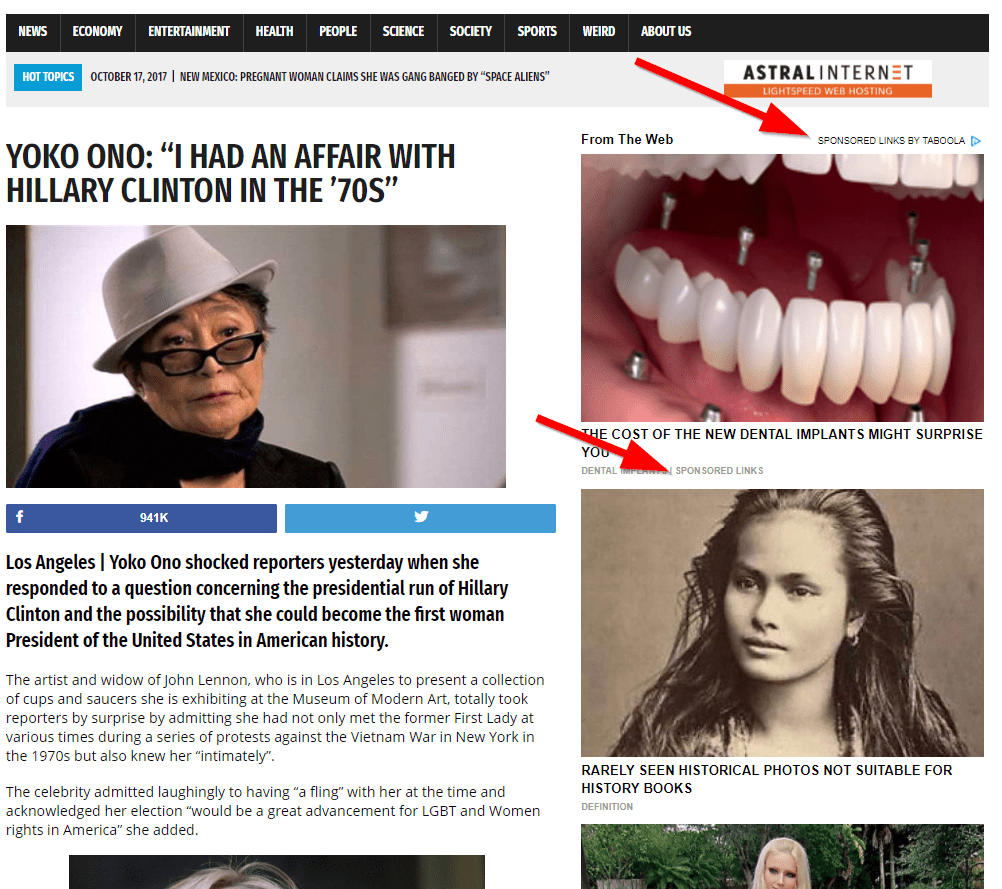This screenshot has width=1002, height=889.
Task: Open the Science menu item
Action: (403, 31)
